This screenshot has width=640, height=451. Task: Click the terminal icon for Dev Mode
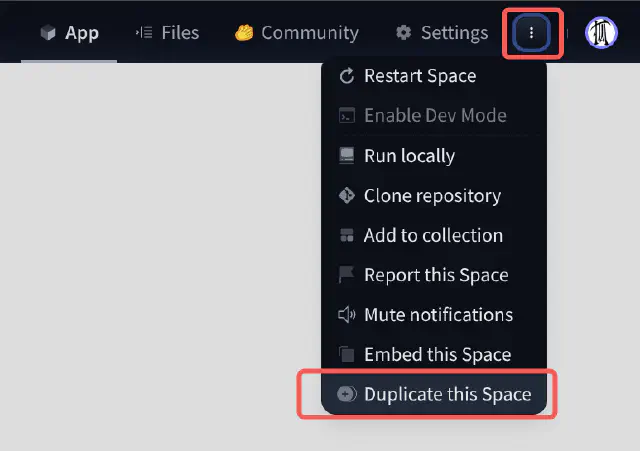tap(347, 116)
